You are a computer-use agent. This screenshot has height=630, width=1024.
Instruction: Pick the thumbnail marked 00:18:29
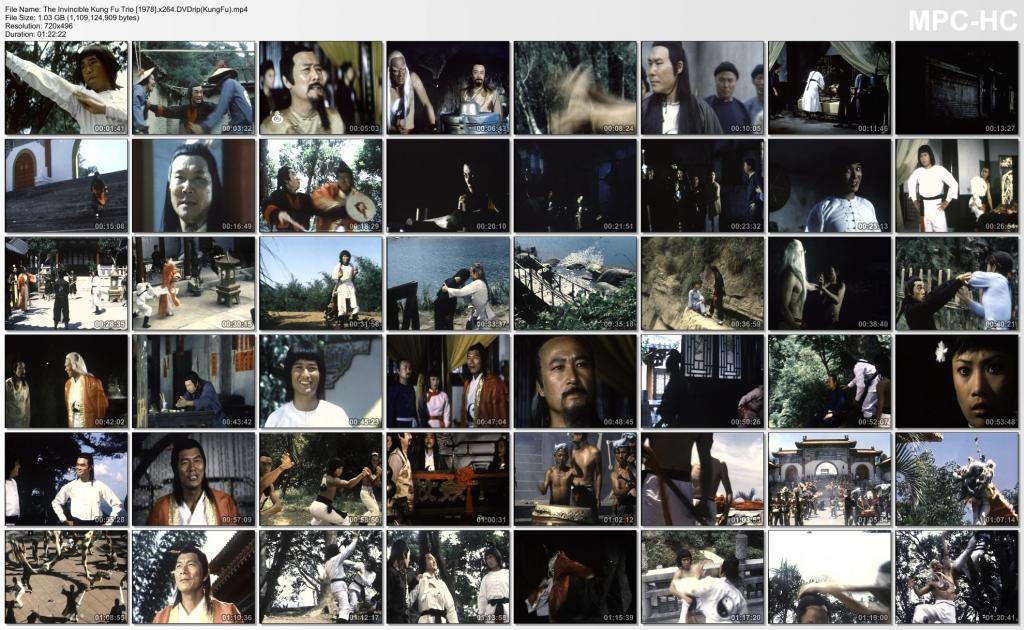(x=321, y=185)
